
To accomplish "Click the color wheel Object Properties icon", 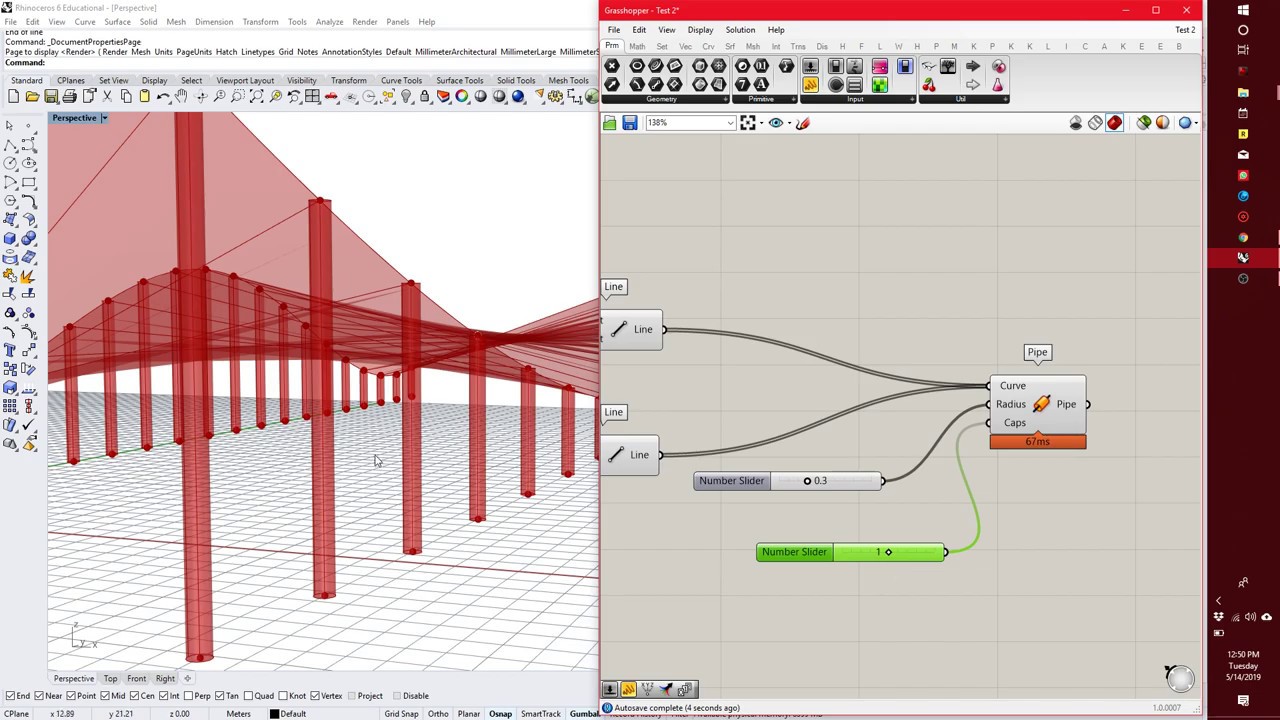I will [x=462, y=97].
